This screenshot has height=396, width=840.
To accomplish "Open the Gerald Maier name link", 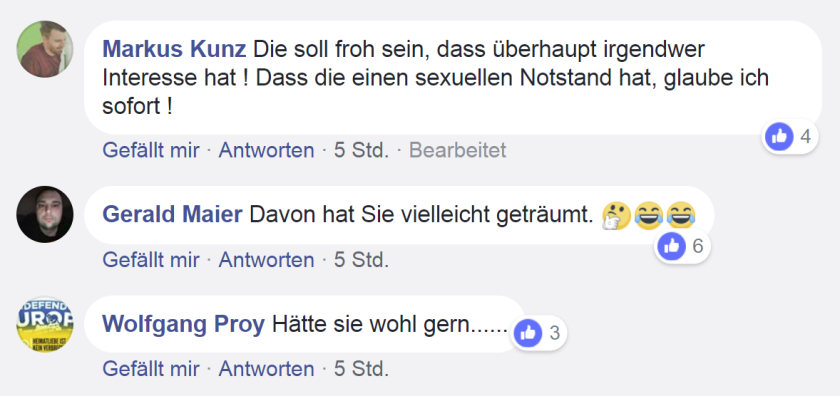I will (172, 215).
